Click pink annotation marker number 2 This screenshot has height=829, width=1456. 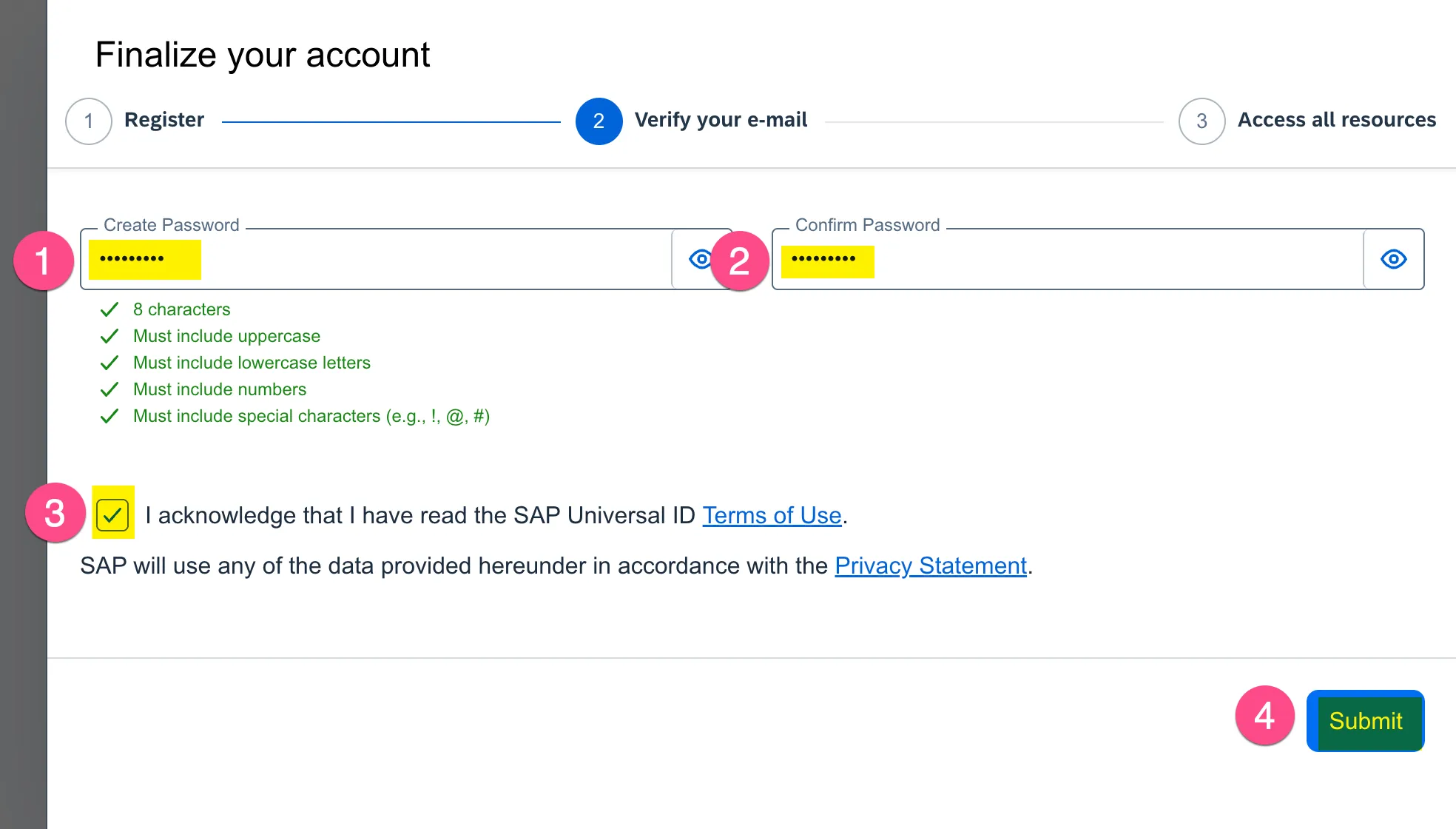(x=740, y=261)
